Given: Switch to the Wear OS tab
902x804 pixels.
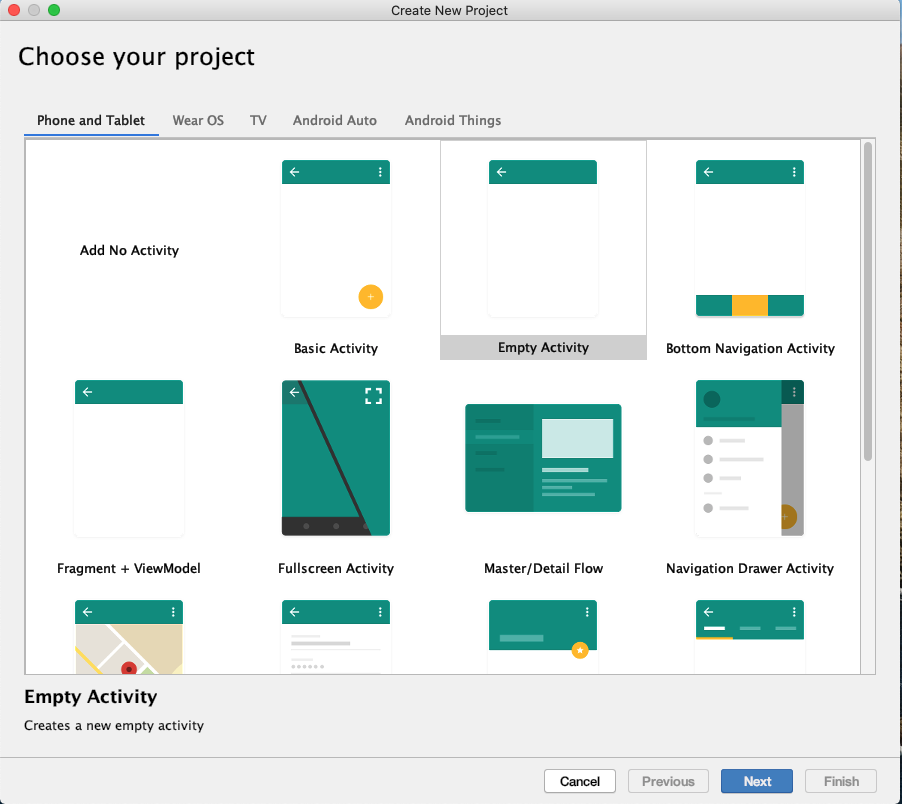Looking at the screenshot, I should point(198,120).
